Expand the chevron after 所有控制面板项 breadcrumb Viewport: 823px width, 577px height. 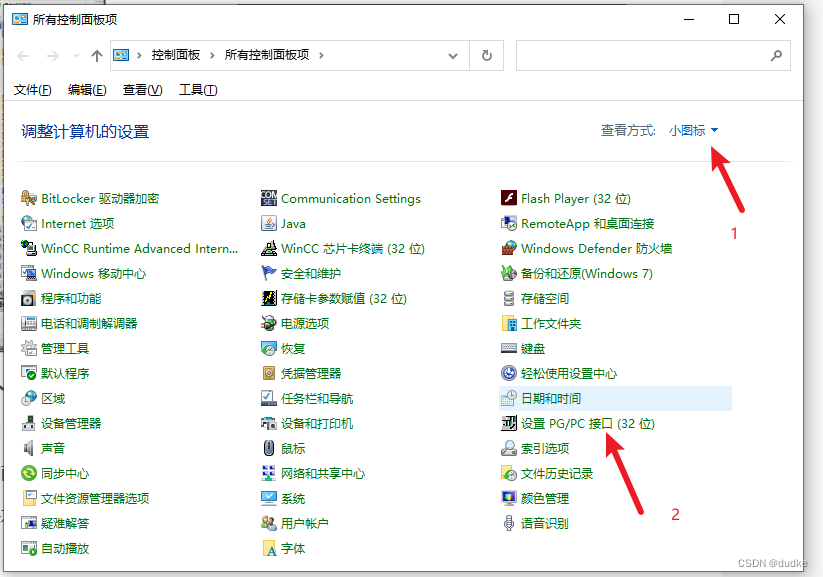[321, 56]
